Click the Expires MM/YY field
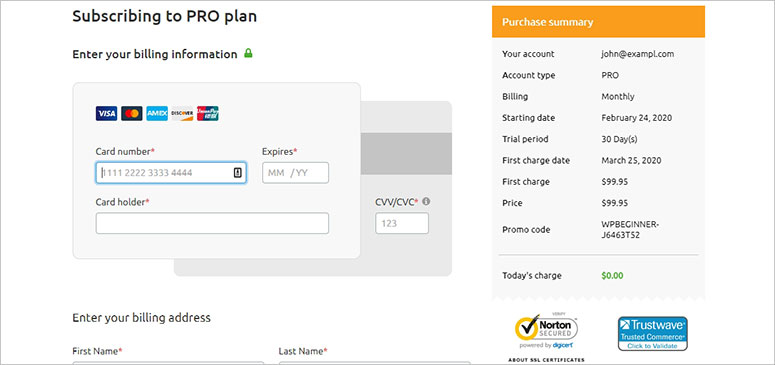Screen dimensions: 775x365 [x=295, y=173]
